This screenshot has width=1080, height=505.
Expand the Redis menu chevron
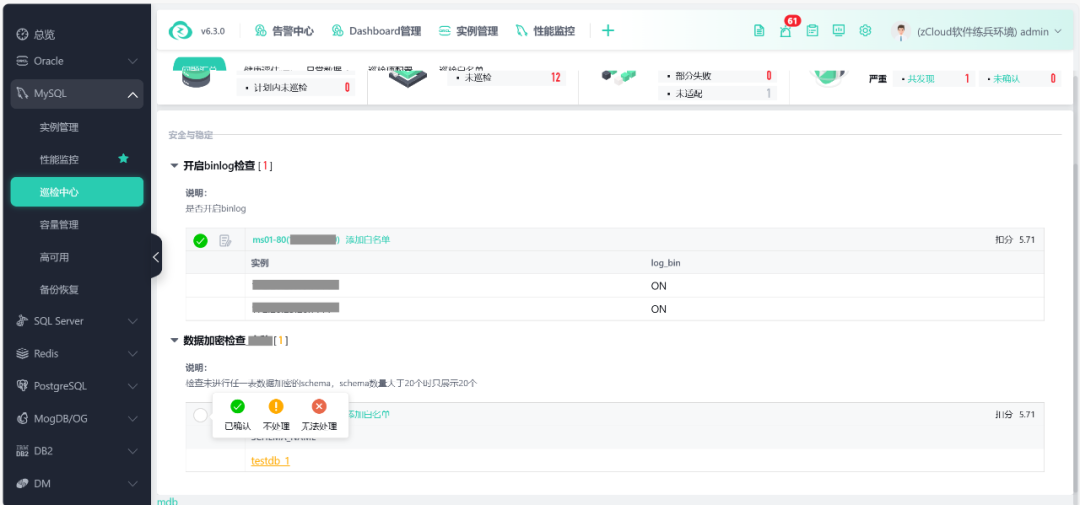click(x=134, y=353)
